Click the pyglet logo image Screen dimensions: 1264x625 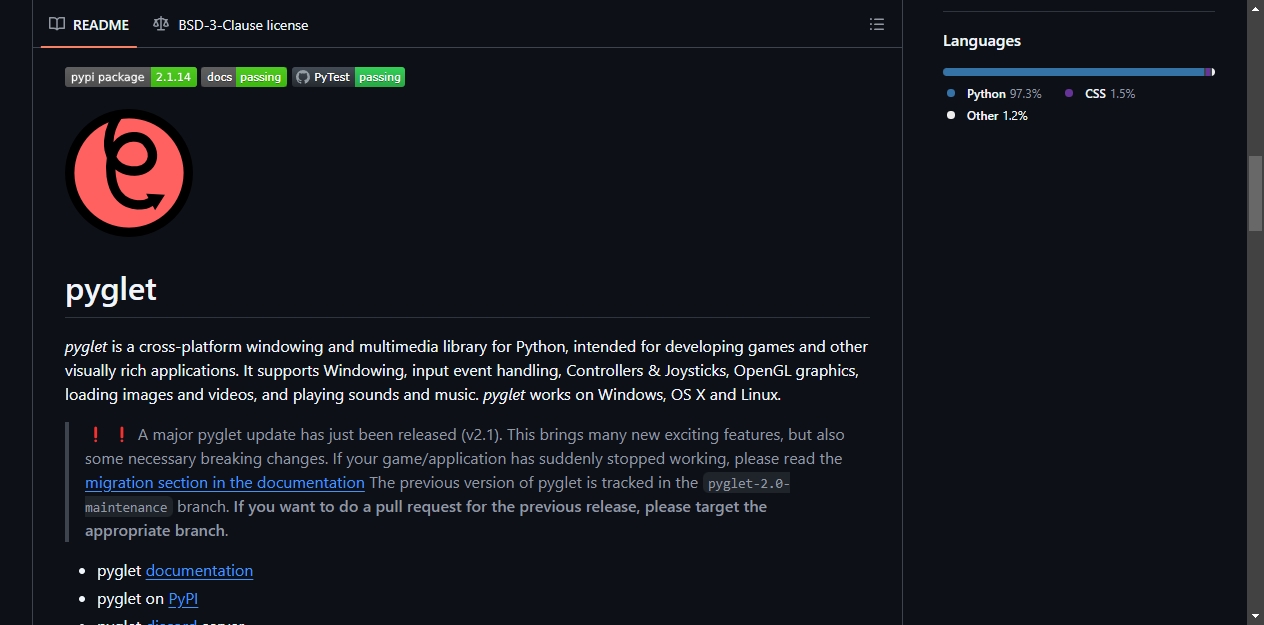[129, 173]
